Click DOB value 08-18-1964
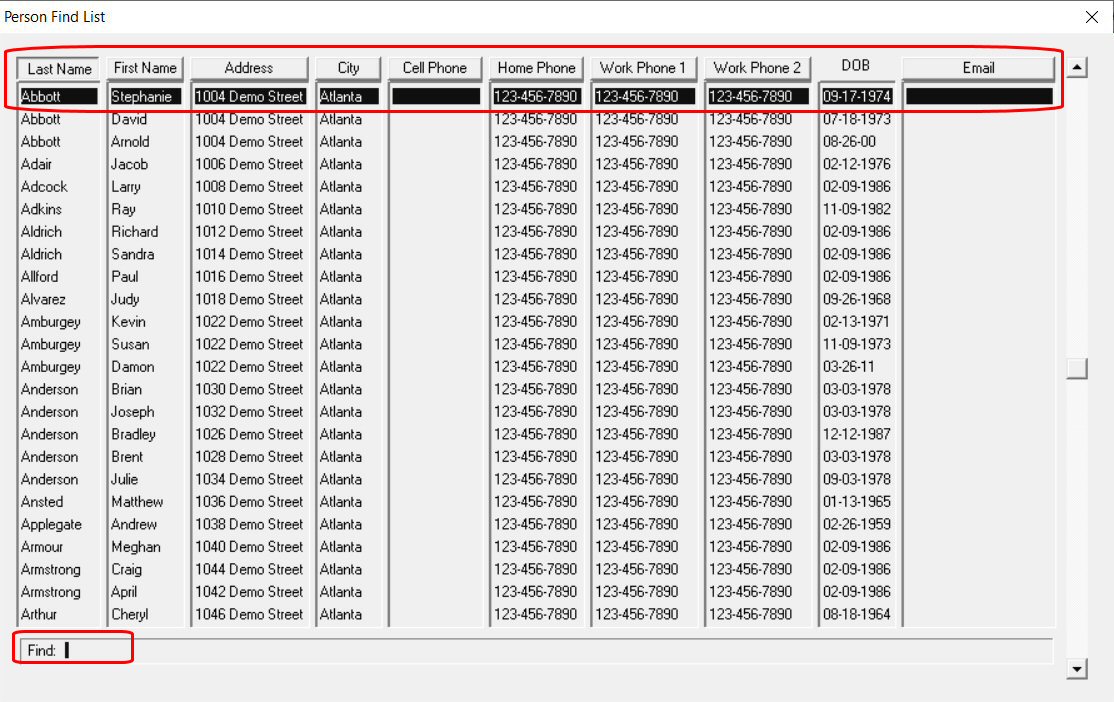The height and width of the screenshot is (702, 1114). [857, 615]
